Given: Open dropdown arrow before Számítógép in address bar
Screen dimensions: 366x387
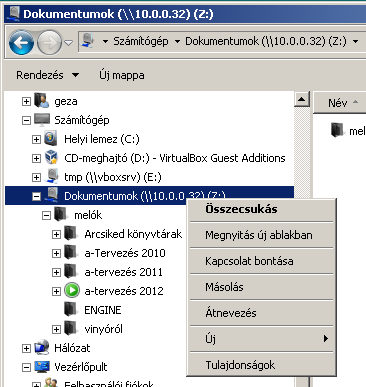Looking at the screenshot, I should [x=105, y=42].
